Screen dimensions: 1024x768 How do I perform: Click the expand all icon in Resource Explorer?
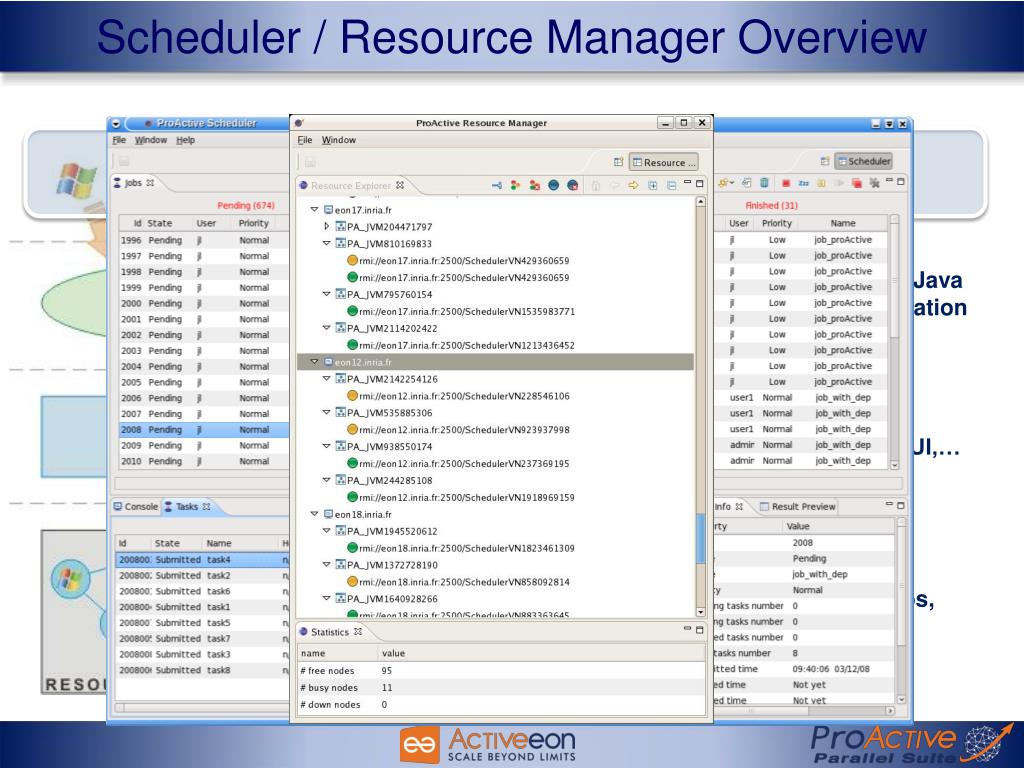pos(652,185)
